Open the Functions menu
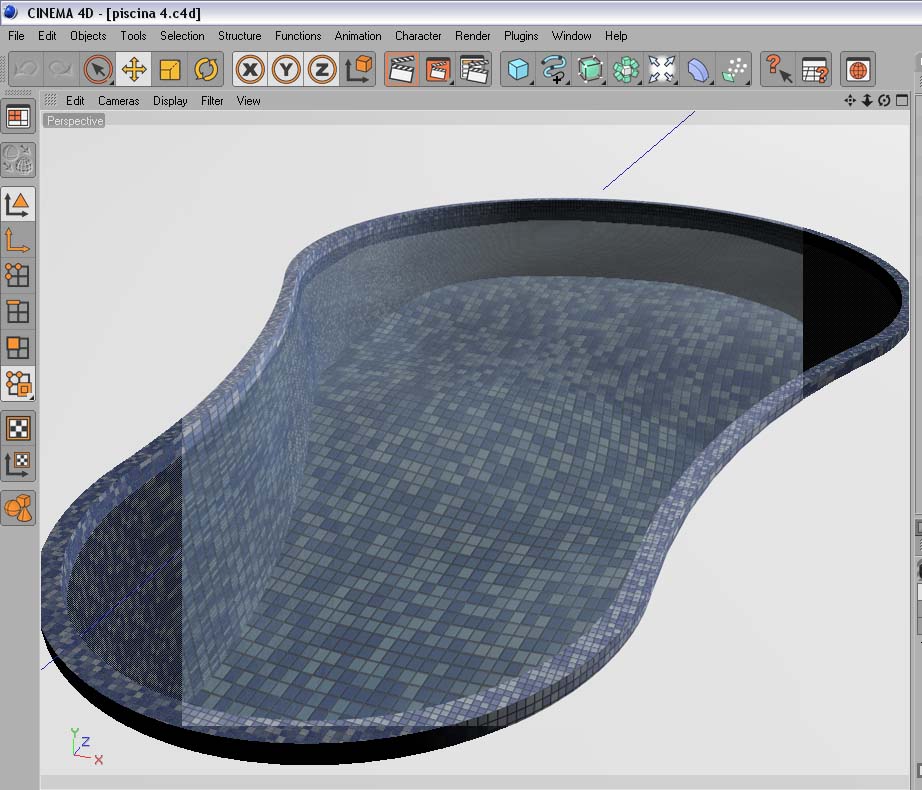This screenshot has width=922, height=790. coord(298,36)
